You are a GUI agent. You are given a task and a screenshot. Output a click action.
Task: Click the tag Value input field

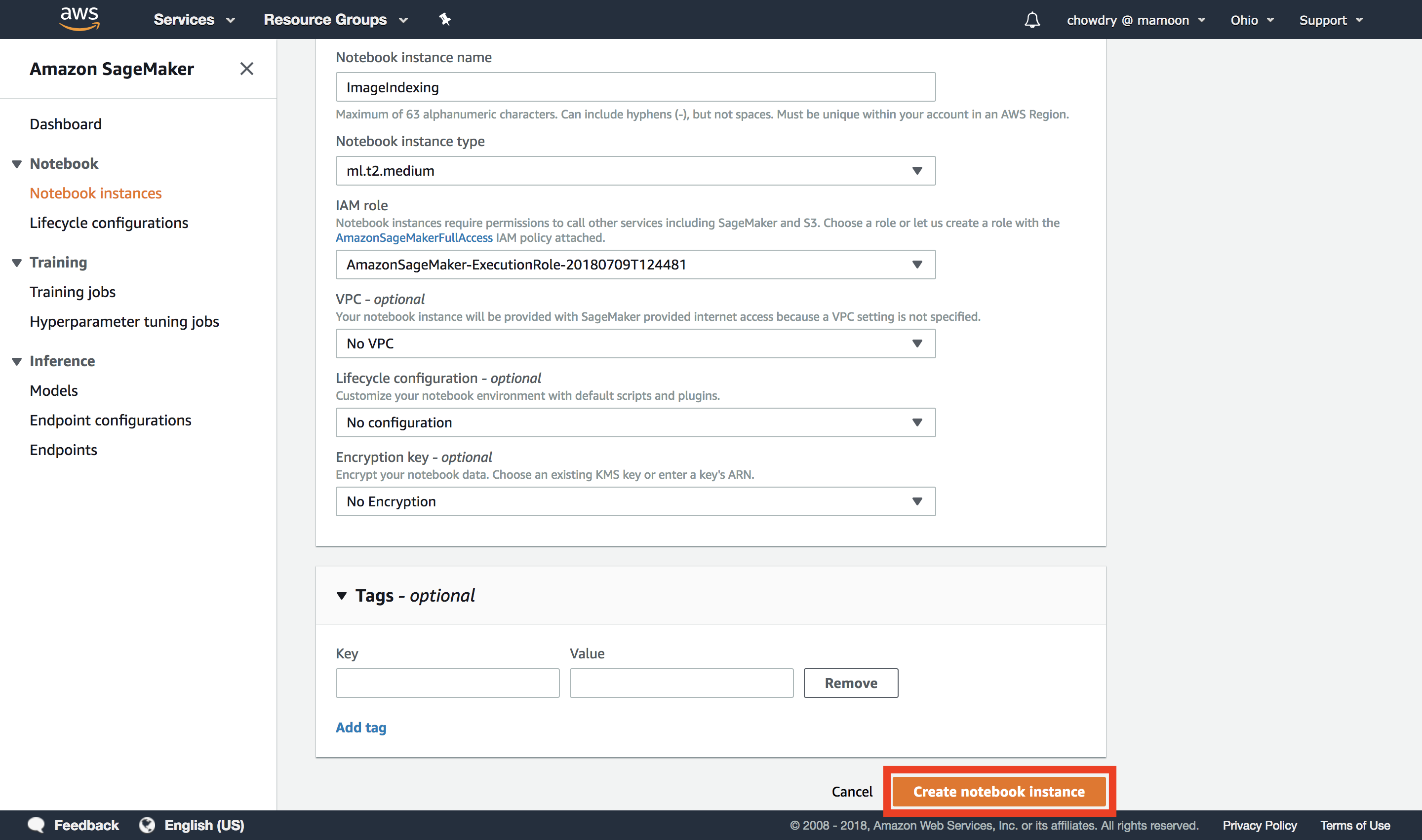681,683
